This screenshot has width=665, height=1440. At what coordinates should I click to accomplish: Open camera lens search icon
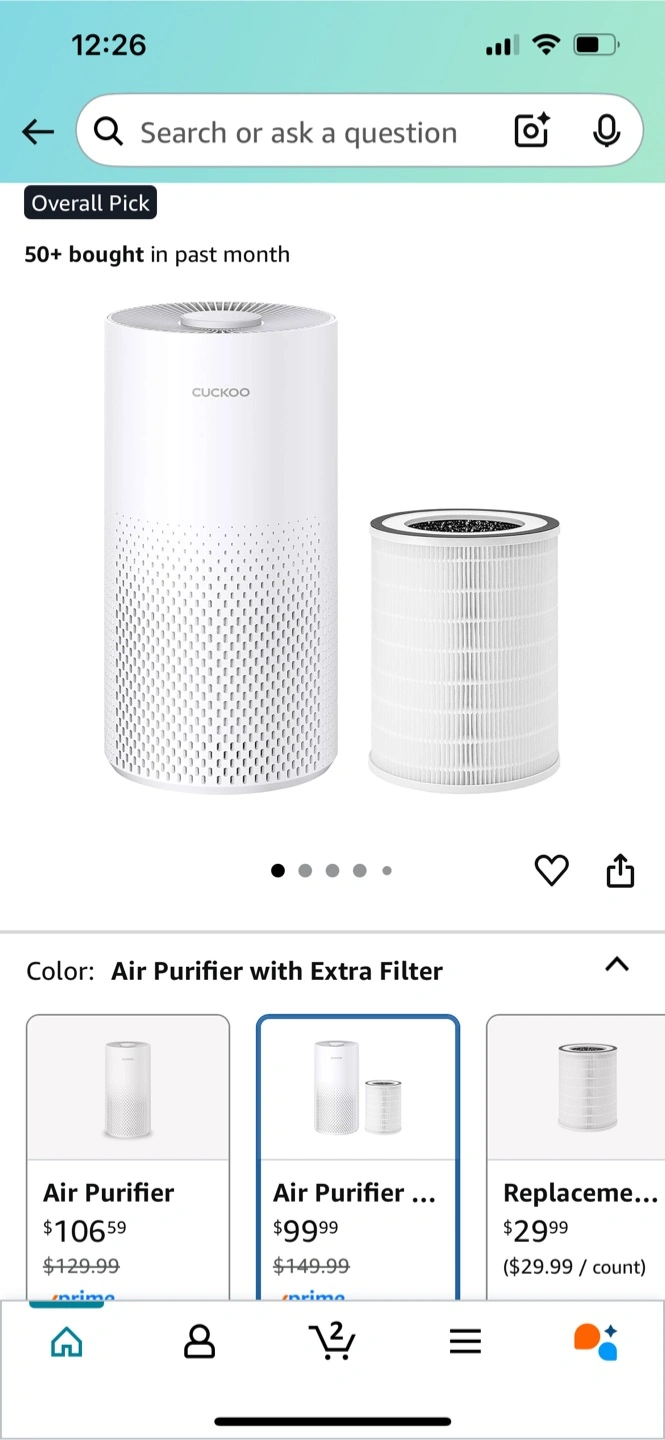coord(531,131)
